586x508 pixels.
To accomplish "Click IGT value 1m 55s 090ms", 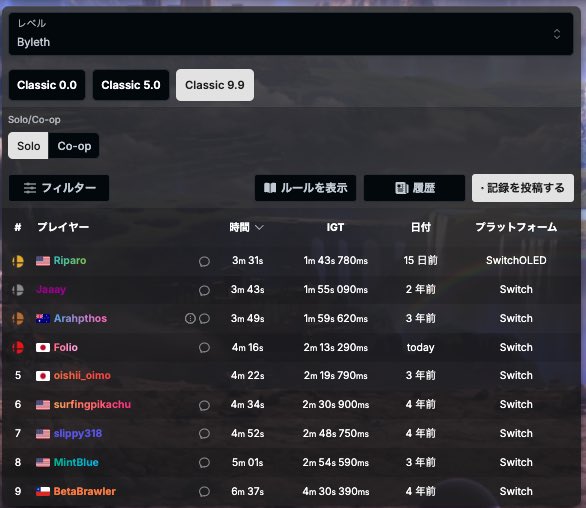I will [336, 290].
